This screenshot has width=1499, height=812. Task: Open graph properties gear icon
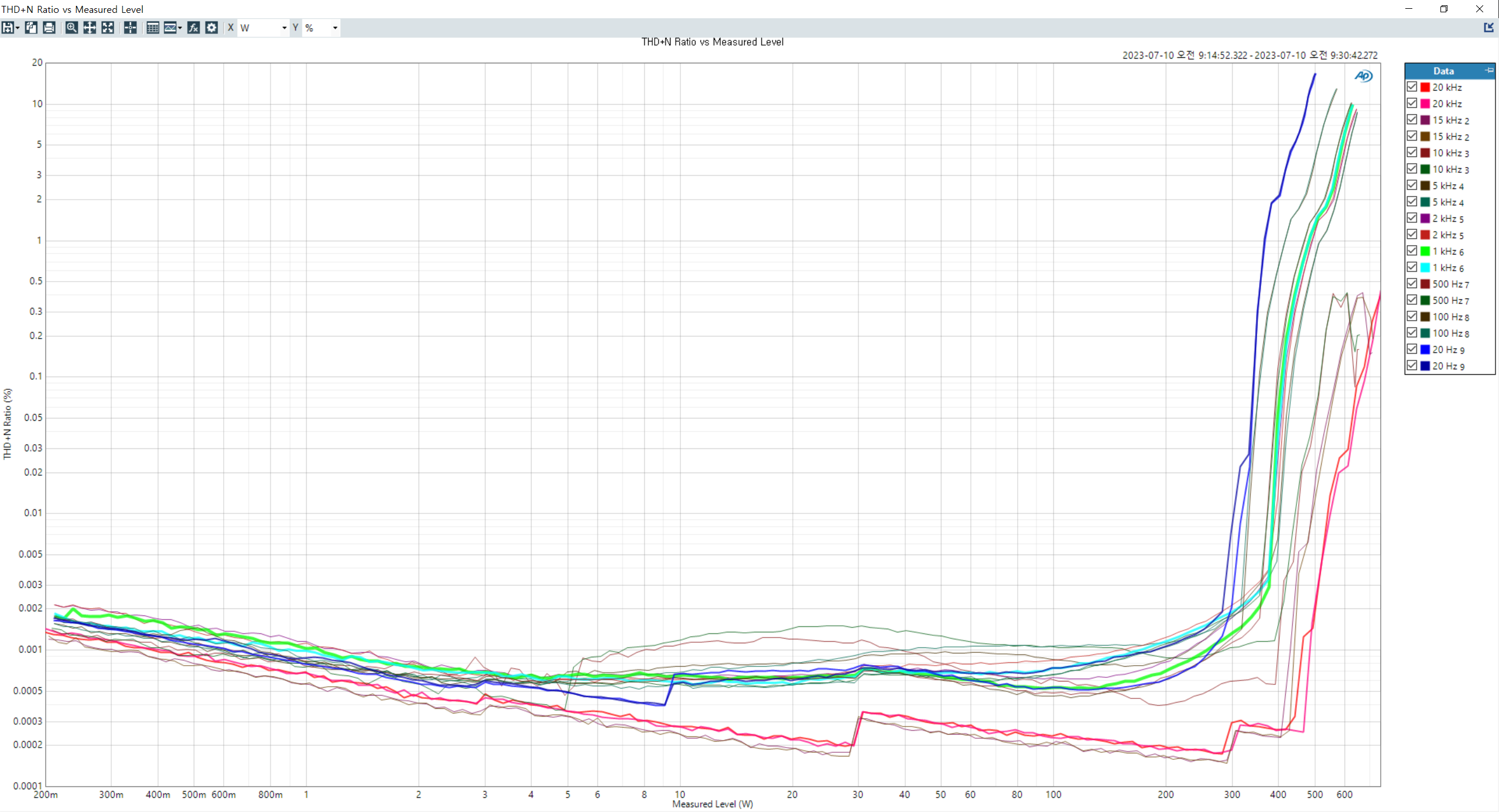pyautogui.click(x=211, y=28)
